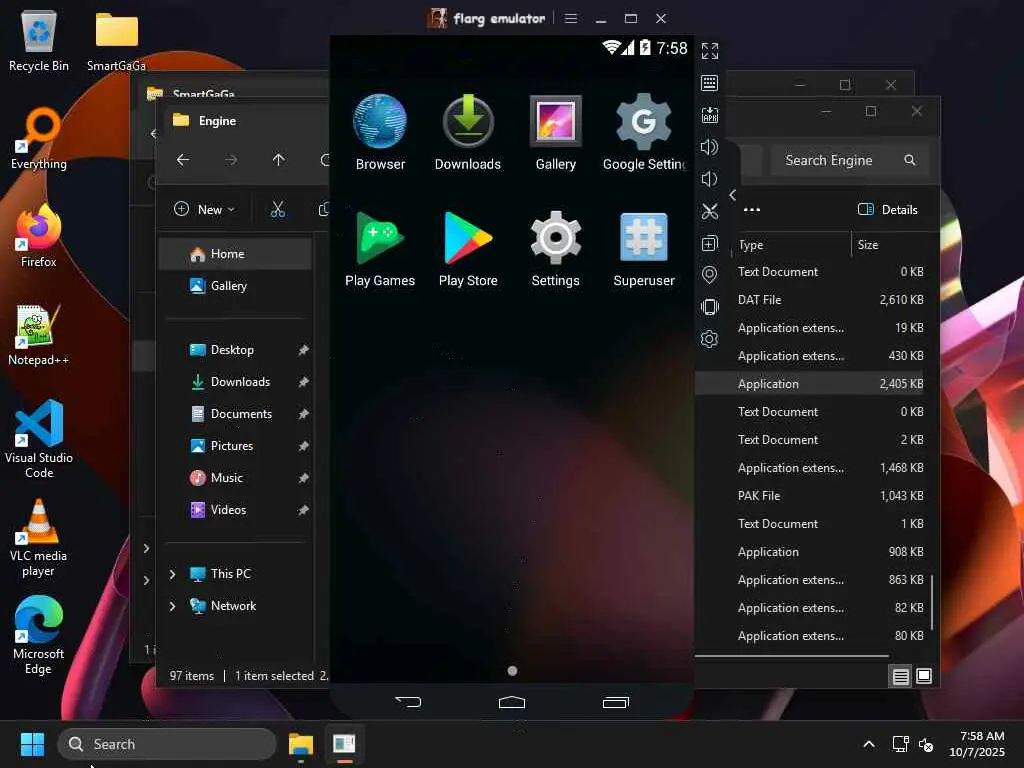Open the New dropdown in Explorer
The image size is (1024, 768).
click(204, 209)
